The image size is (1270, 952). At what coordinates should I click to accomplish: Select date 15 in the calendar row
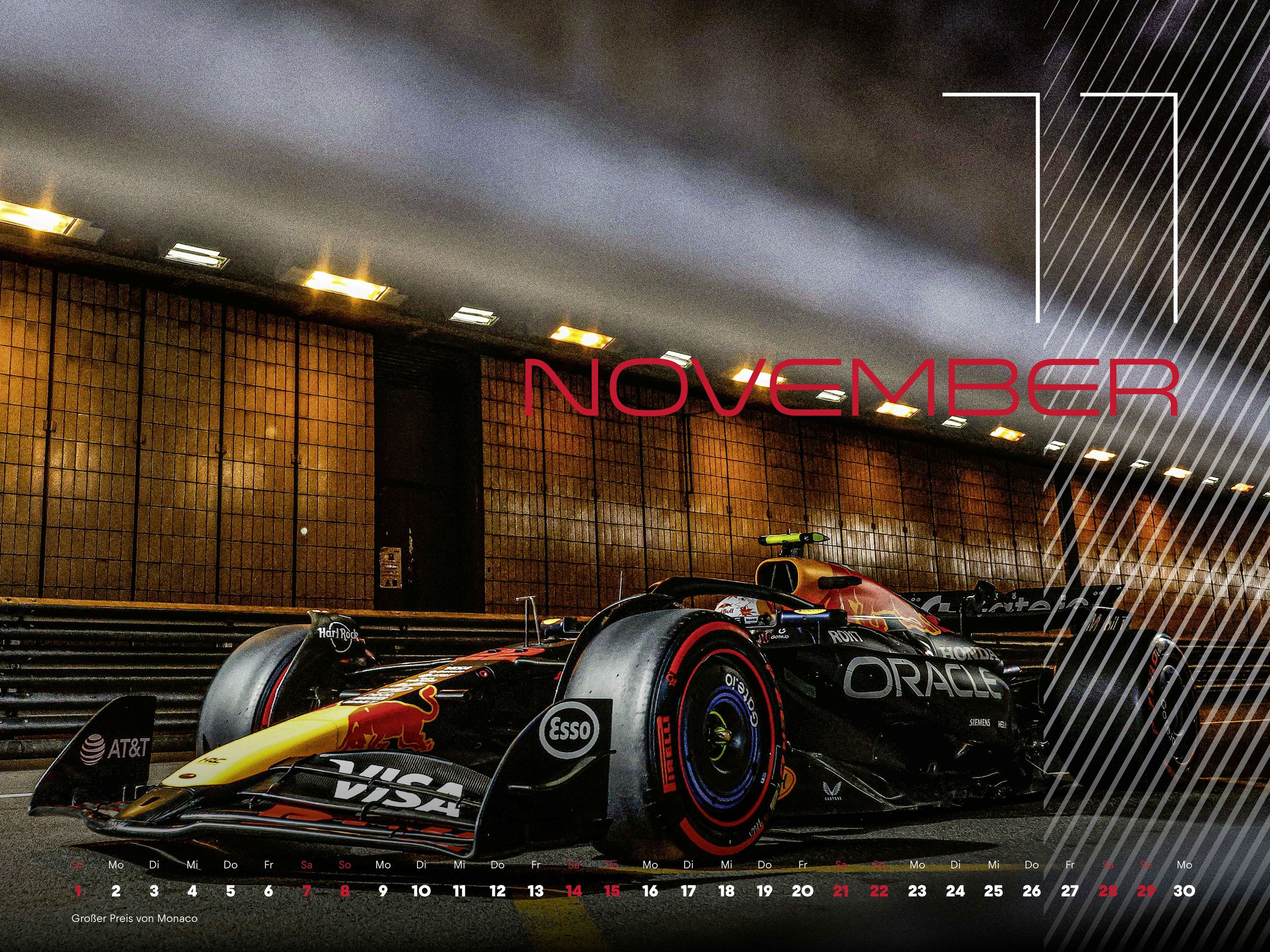click(612, 891)
